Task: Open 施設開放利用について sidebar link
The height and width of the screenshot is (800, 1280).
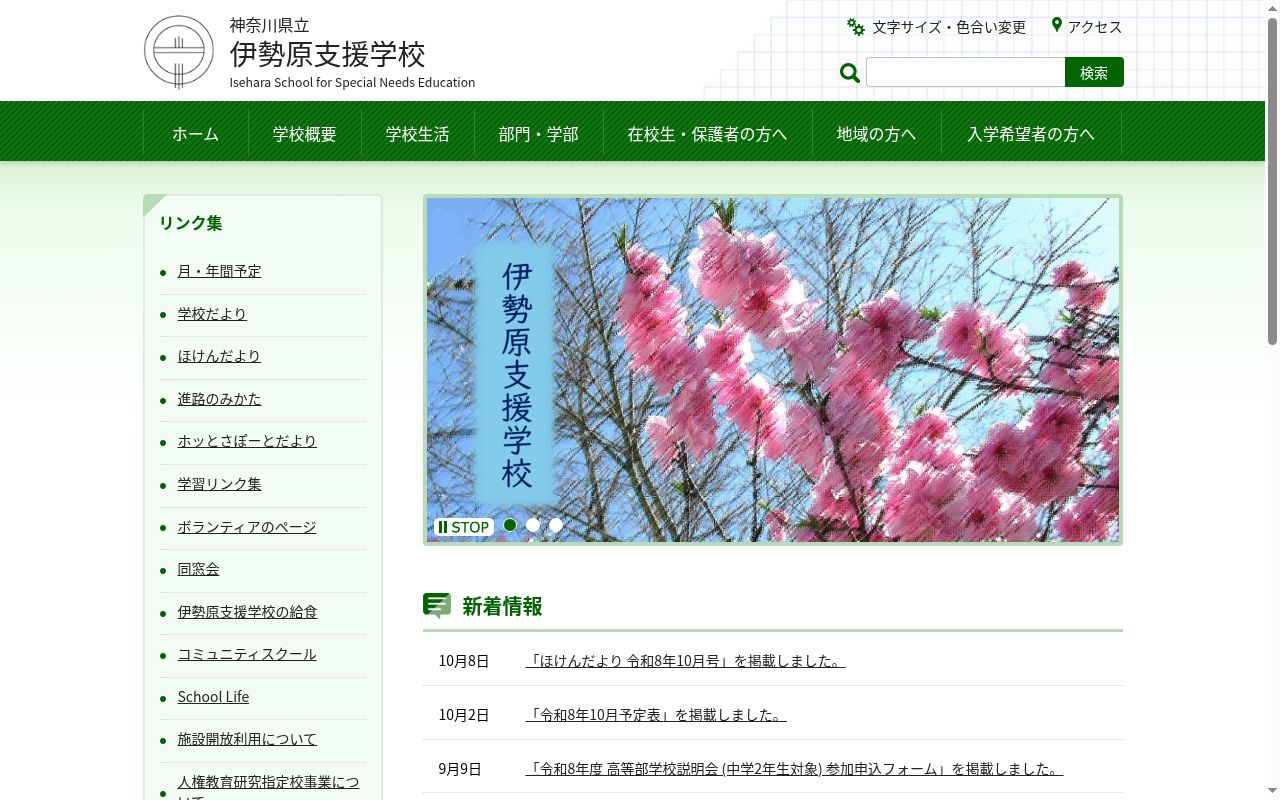Action: click(x=247, y=739)
